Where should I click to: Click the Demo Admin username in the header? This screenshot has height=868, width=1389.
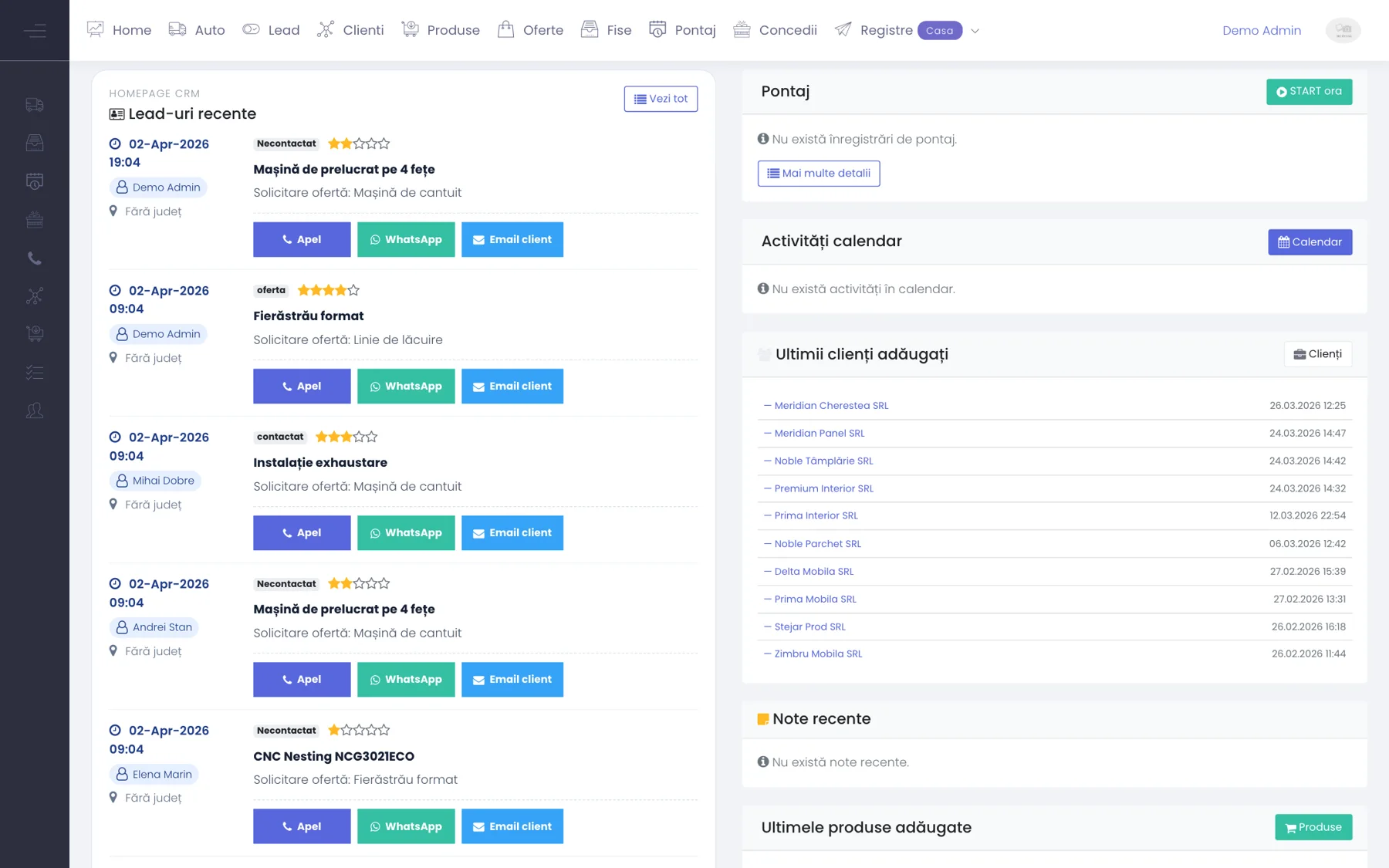1261,30
